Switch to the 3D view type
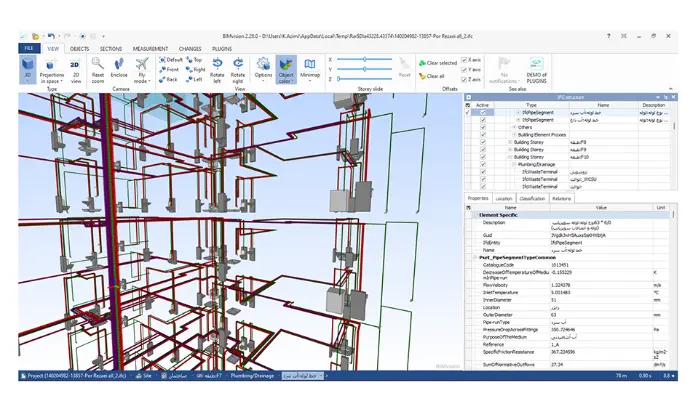The image size is (690, 409). 28,70
